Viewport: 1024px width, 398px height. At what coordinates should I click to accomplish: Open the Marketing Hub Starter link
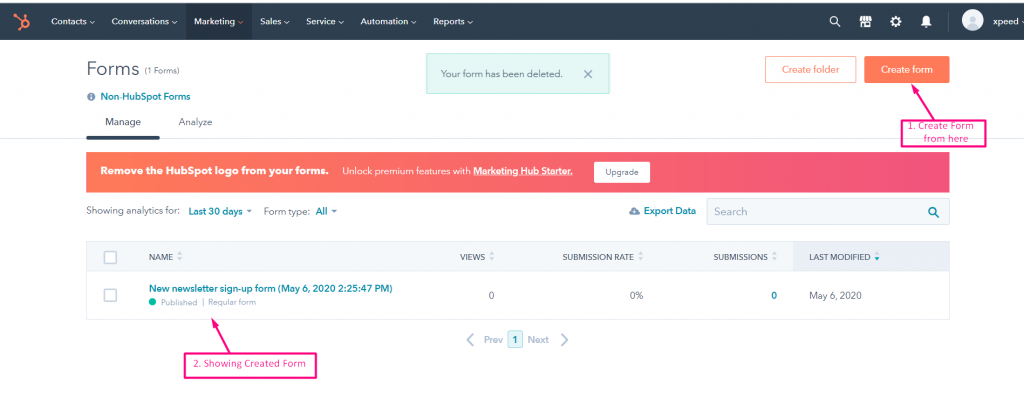522,171
